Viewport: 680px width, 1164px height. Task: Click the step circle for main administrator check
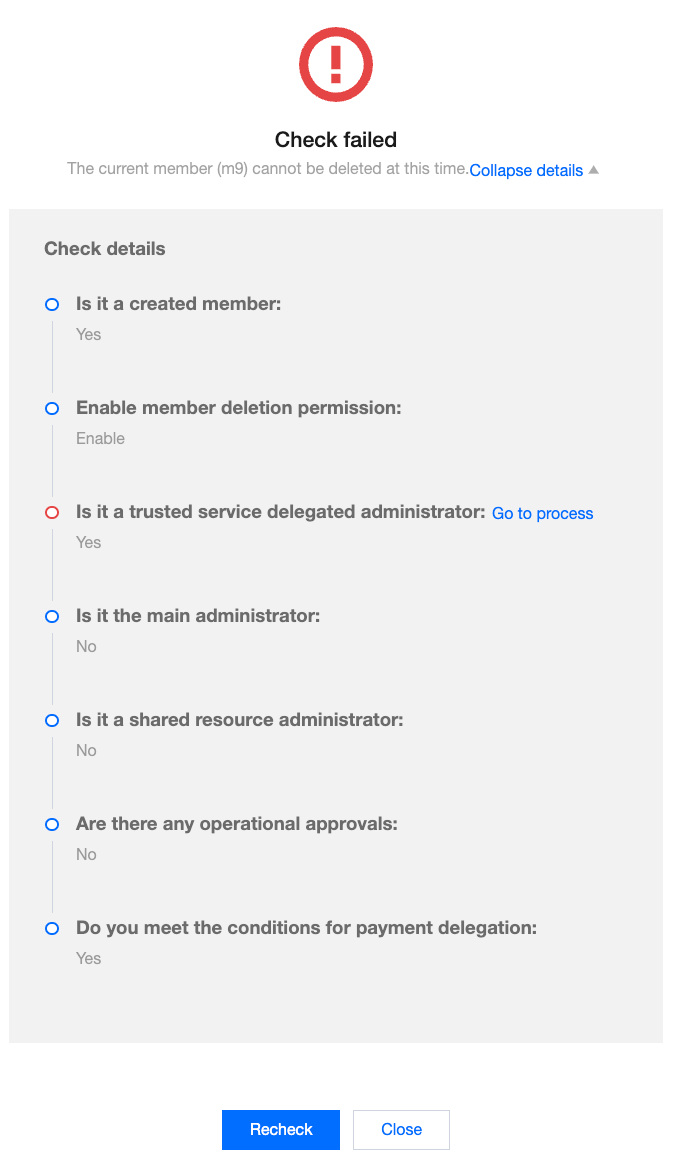point(52,616)
